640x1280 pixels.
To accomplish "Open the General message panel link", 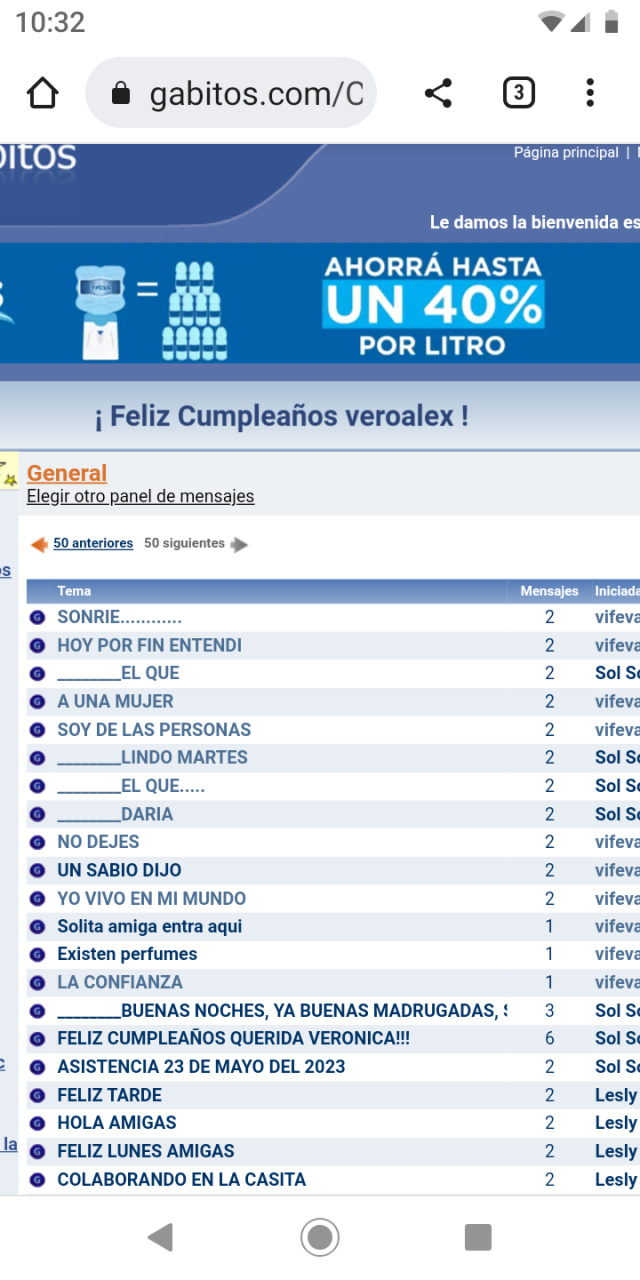I will tap(67, 473).
